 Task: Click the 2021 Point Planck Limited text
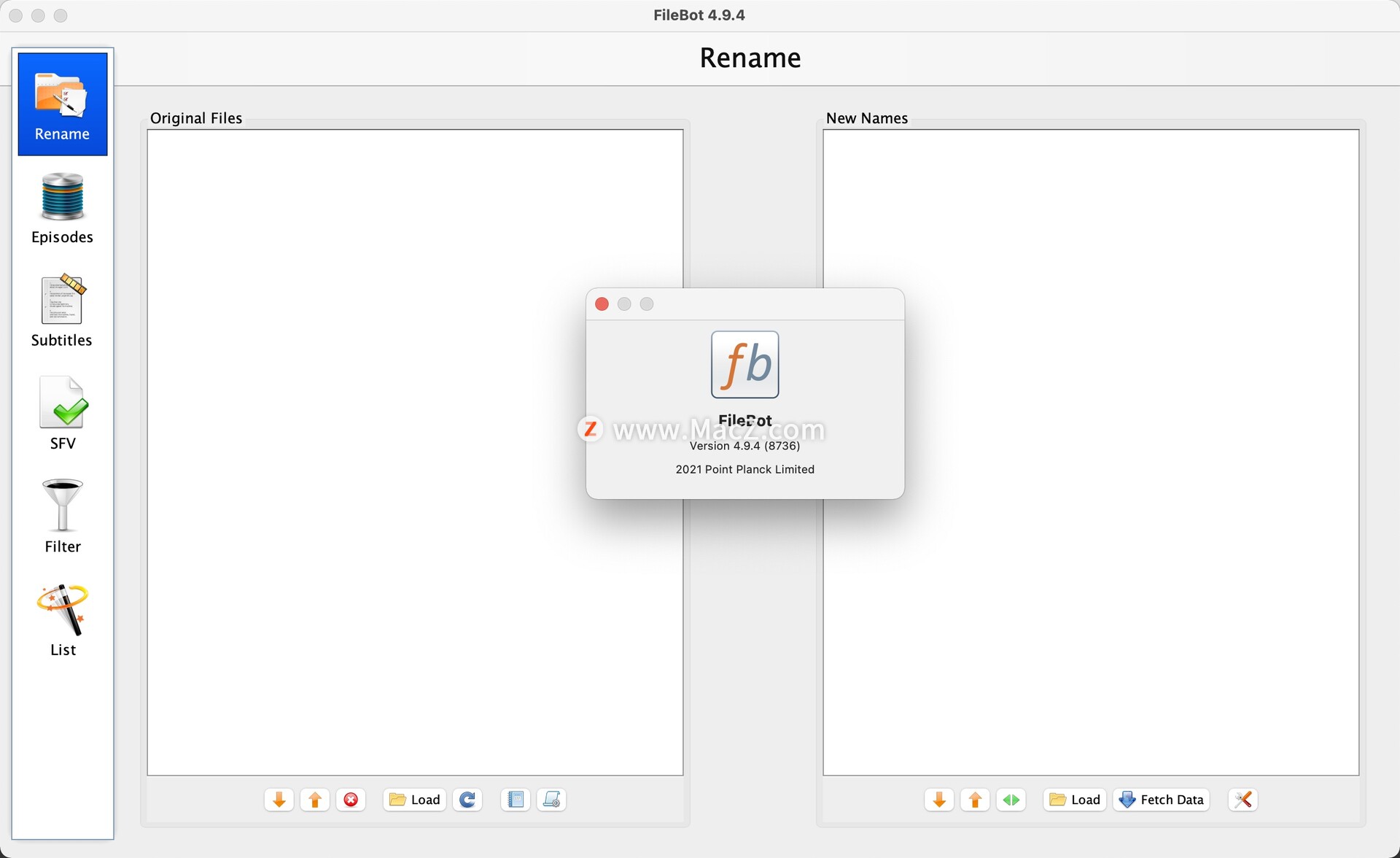(744, 469)
